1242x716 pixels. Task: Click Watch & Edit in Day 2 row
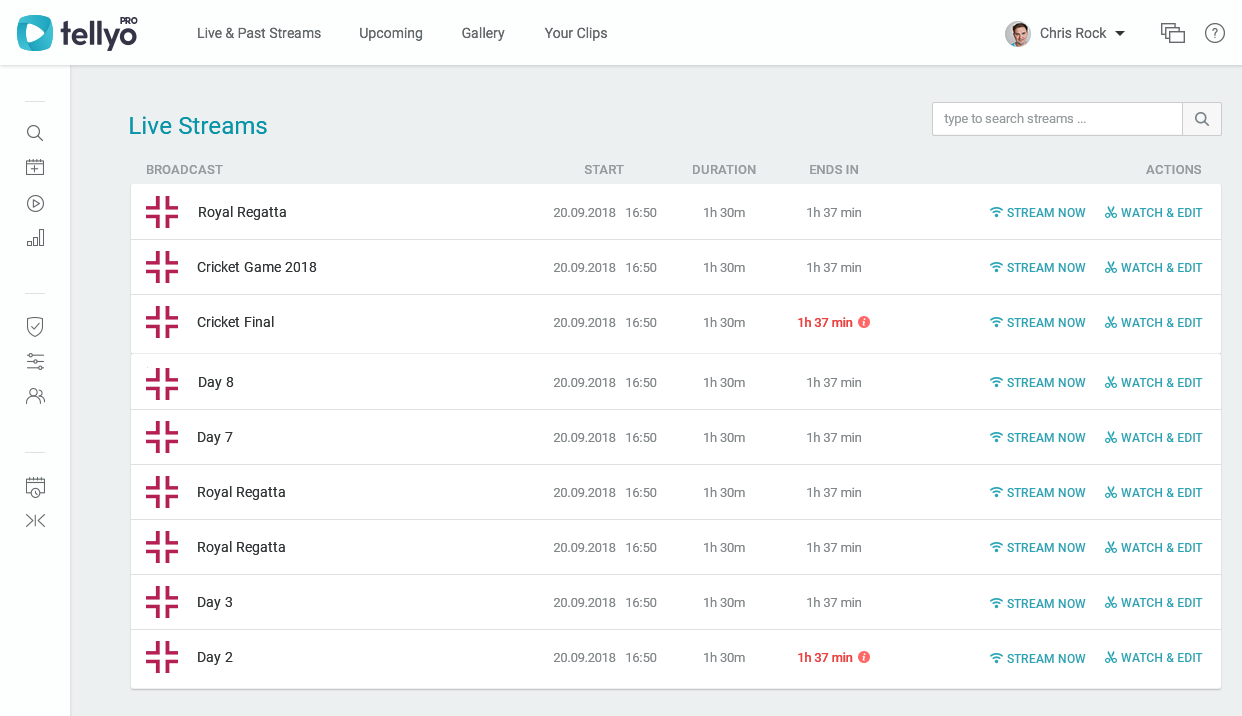1154,658
